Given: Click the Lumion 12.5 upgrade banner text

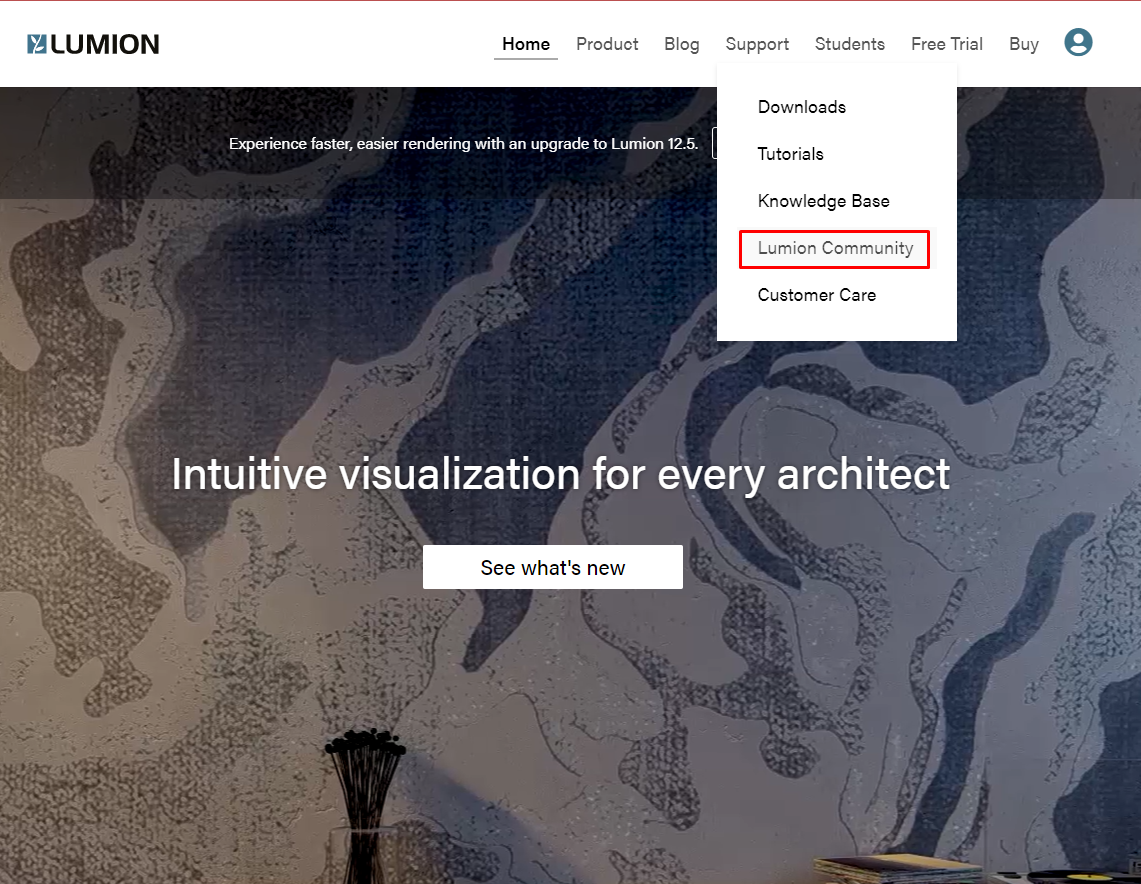Looking at the screenshot, I should tap(464, 144).
